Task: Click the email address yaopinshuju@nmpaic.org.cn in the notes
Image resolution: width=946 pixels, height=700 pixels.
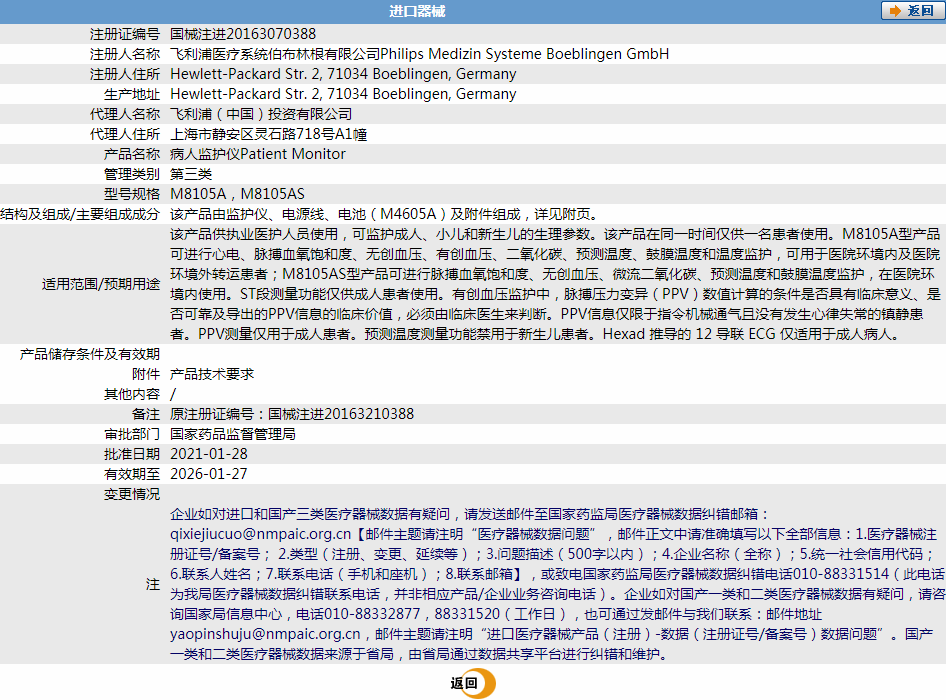Action: 265,634
